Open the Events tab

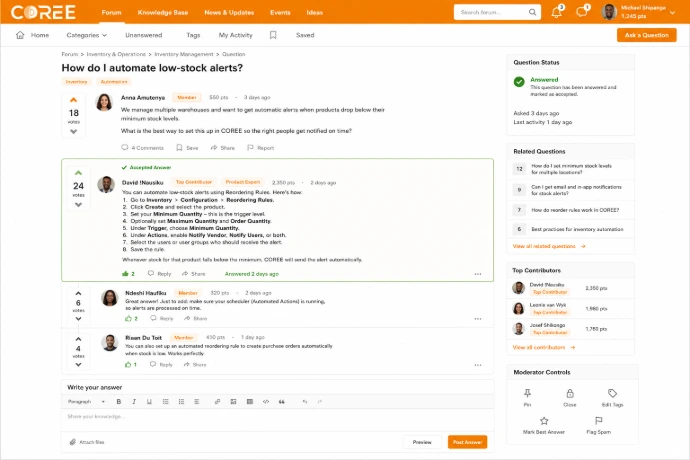pyautogui.click(x=280, y=12)
